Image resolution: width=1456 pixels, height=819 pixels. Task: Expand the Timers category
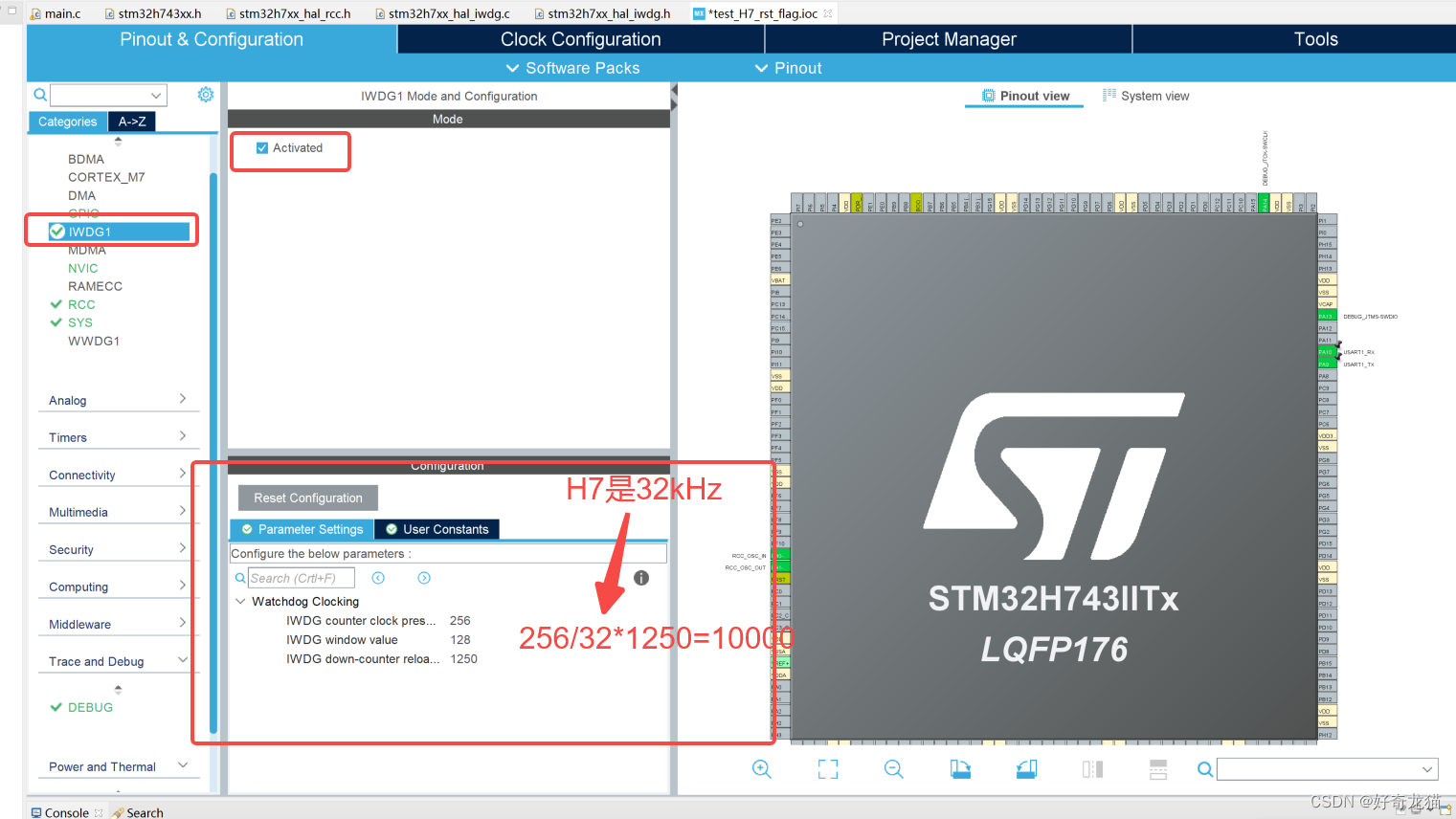[x=119, y=437]
